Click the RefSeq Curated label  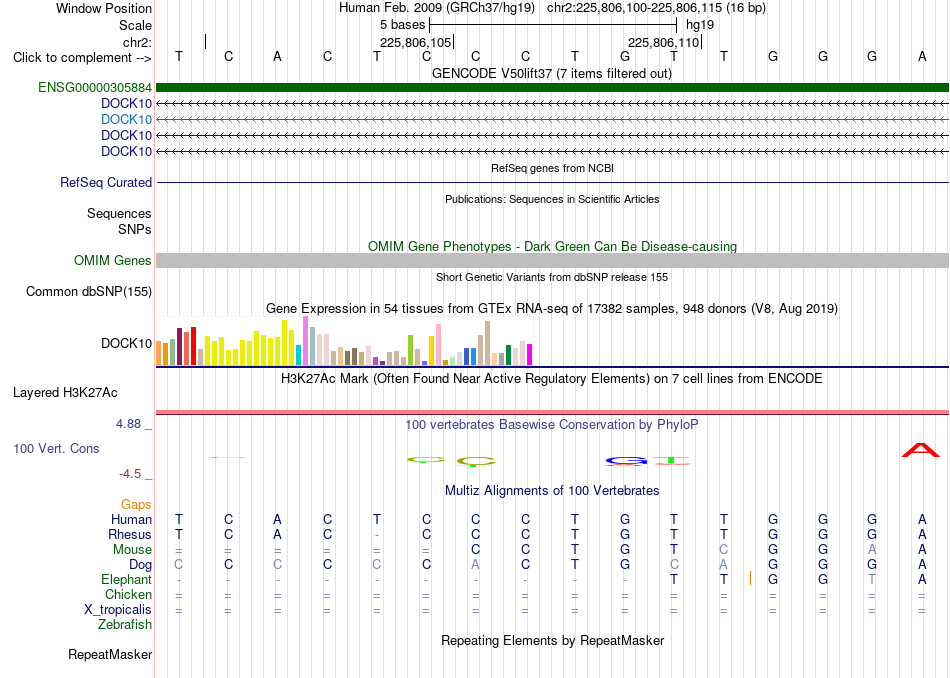point(105,182)
